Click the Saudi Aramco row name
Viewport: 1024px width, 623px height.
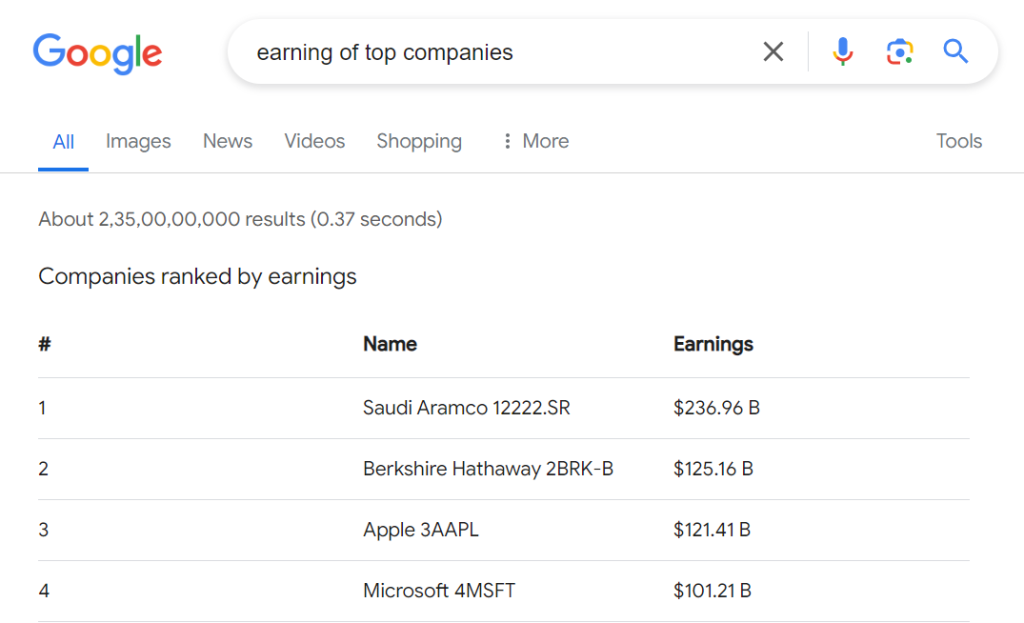coord(466,408)
